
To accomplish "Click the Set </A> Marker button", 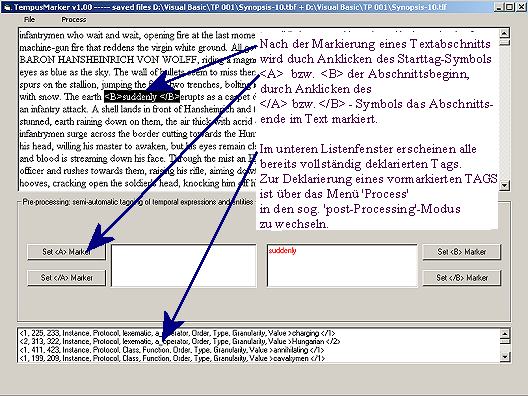I will [66, 278].
